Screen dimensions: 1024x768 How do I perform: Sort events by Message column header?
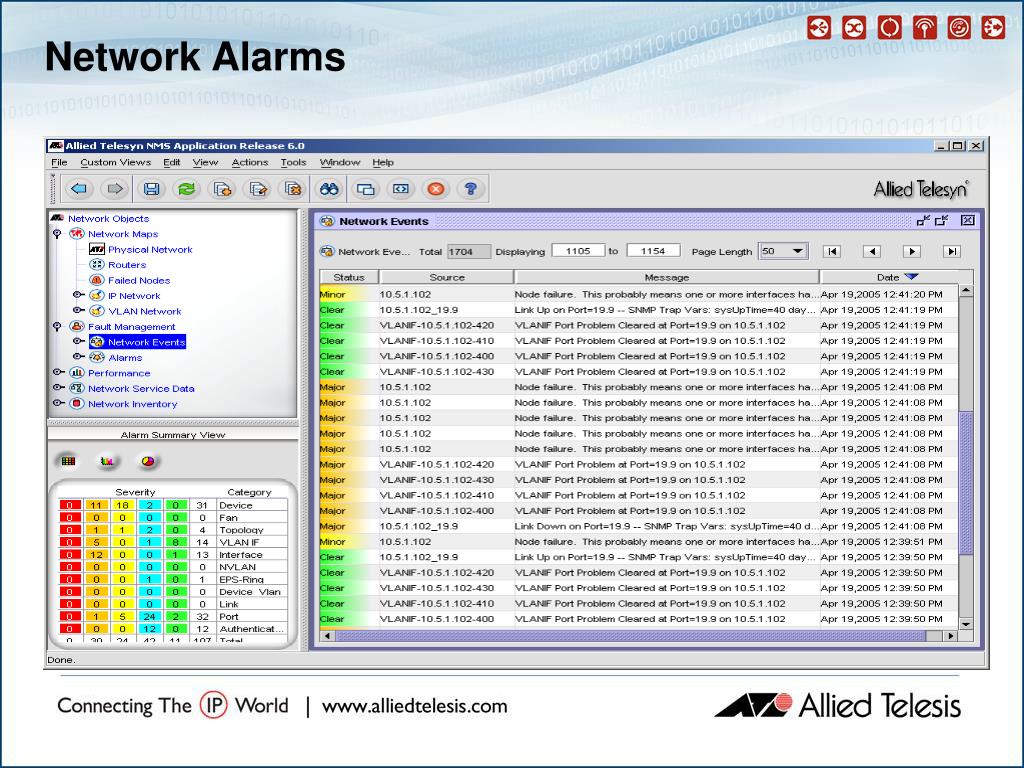coord(667,277)
